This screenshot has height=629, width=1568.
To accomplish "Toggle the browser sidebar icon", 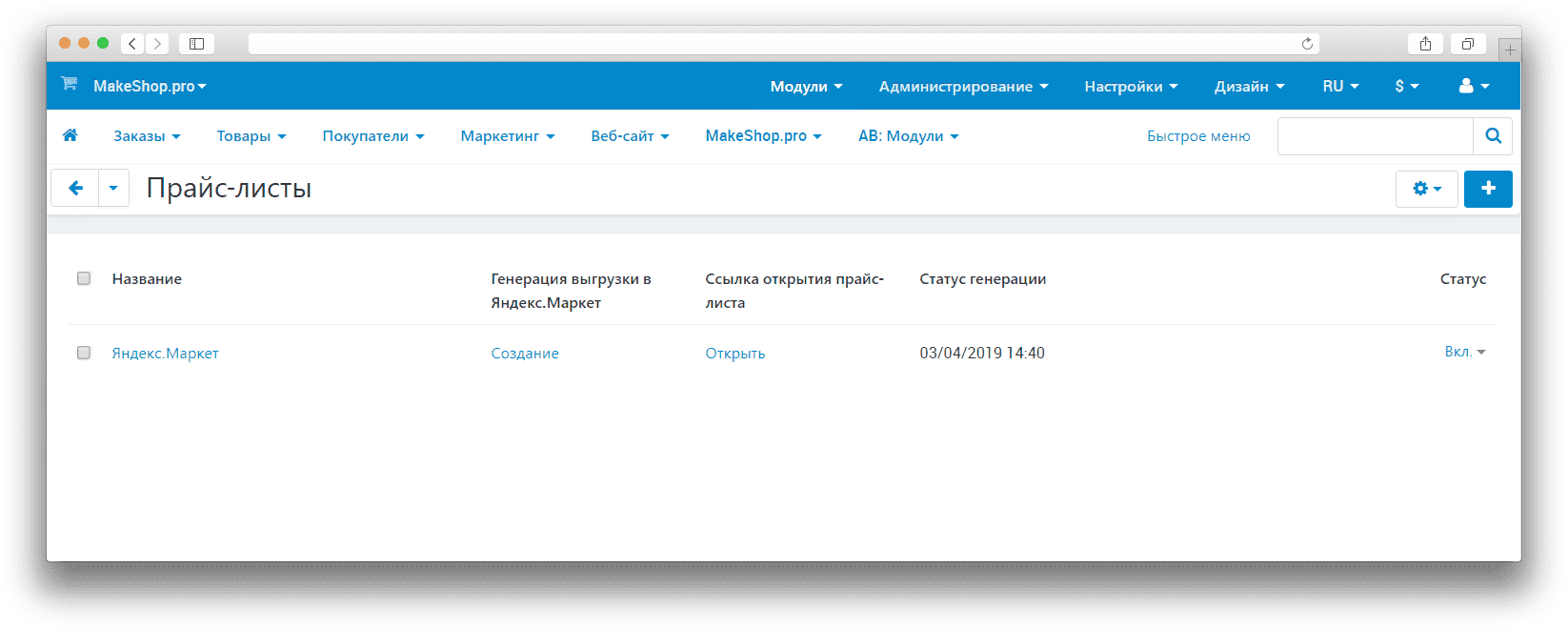I will click(196, 44).
